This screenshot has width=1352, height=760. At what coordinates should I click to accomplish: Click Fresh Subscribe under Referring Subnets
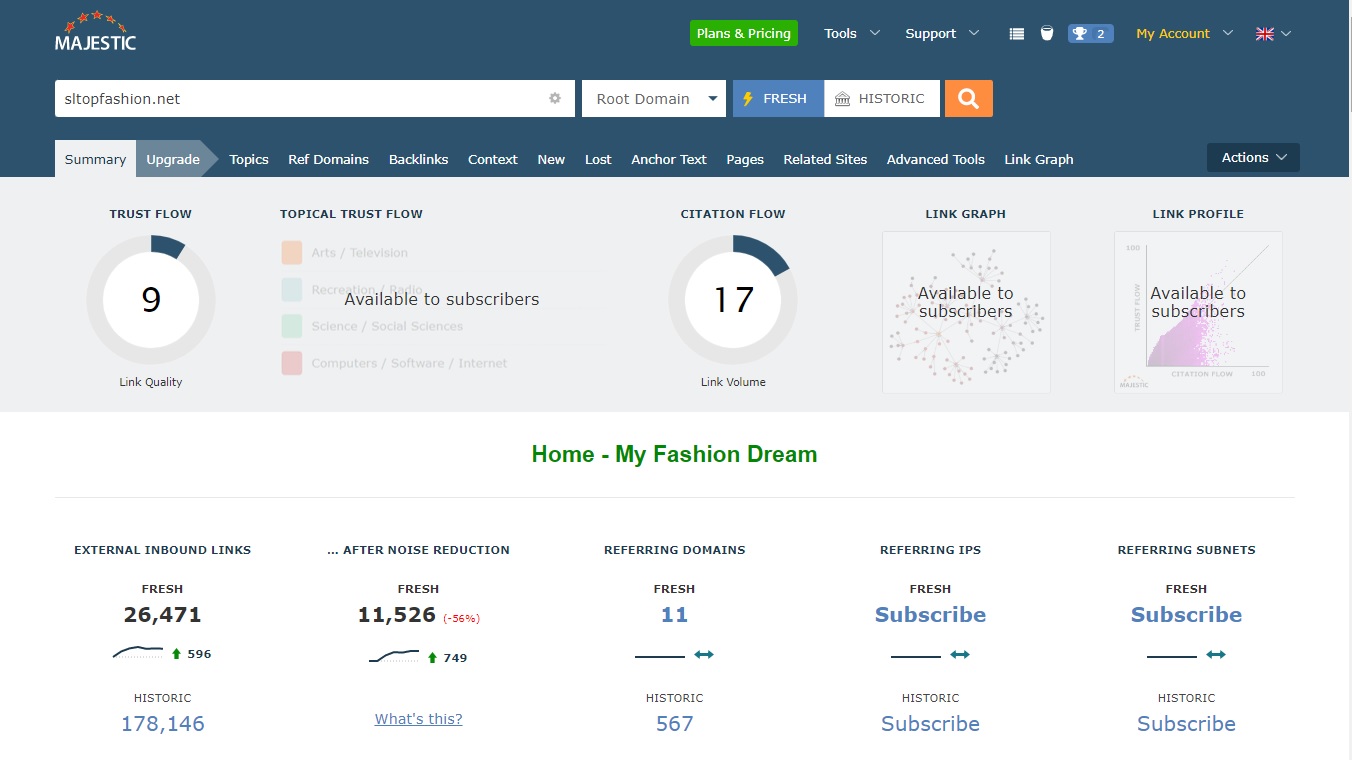(1186, 615)
